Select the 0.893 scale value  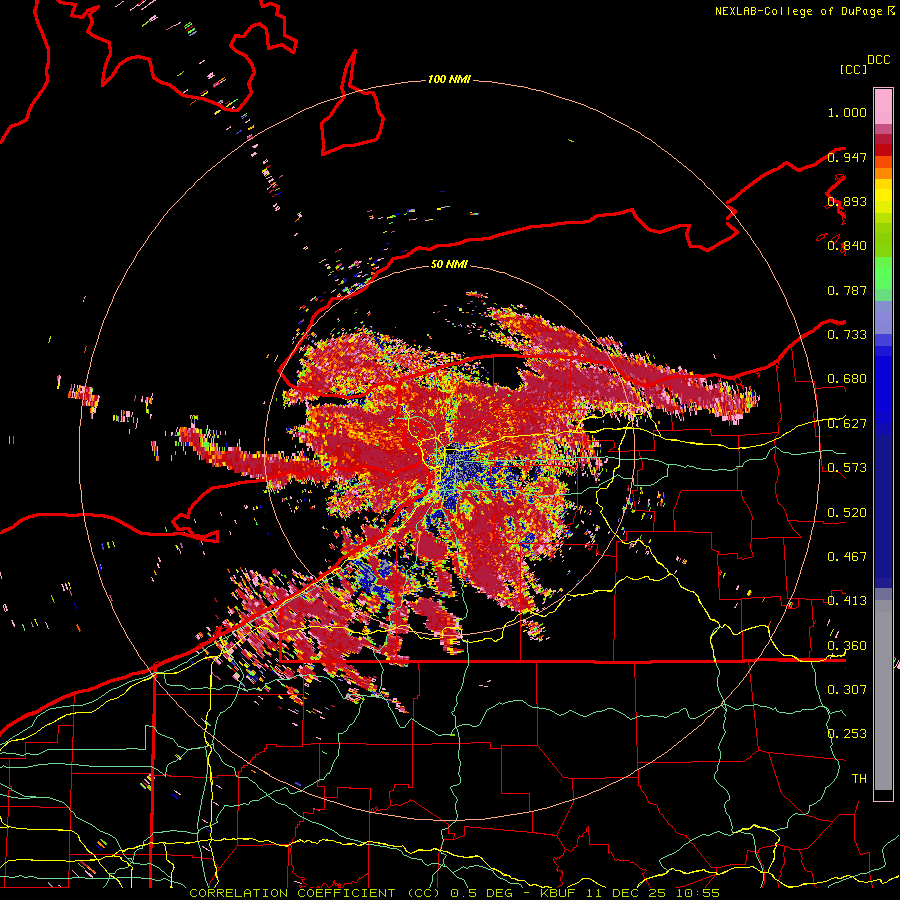point(847,201)
